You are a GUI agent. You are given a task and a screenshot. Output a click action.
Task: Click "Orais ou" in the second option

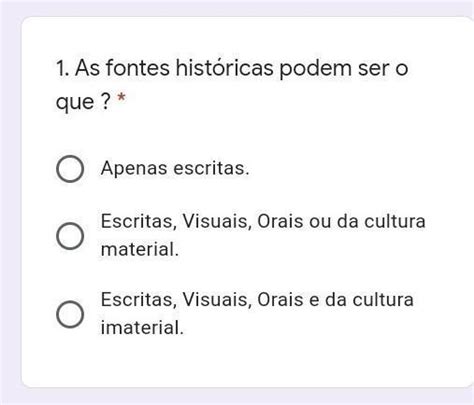click(294, 221)
